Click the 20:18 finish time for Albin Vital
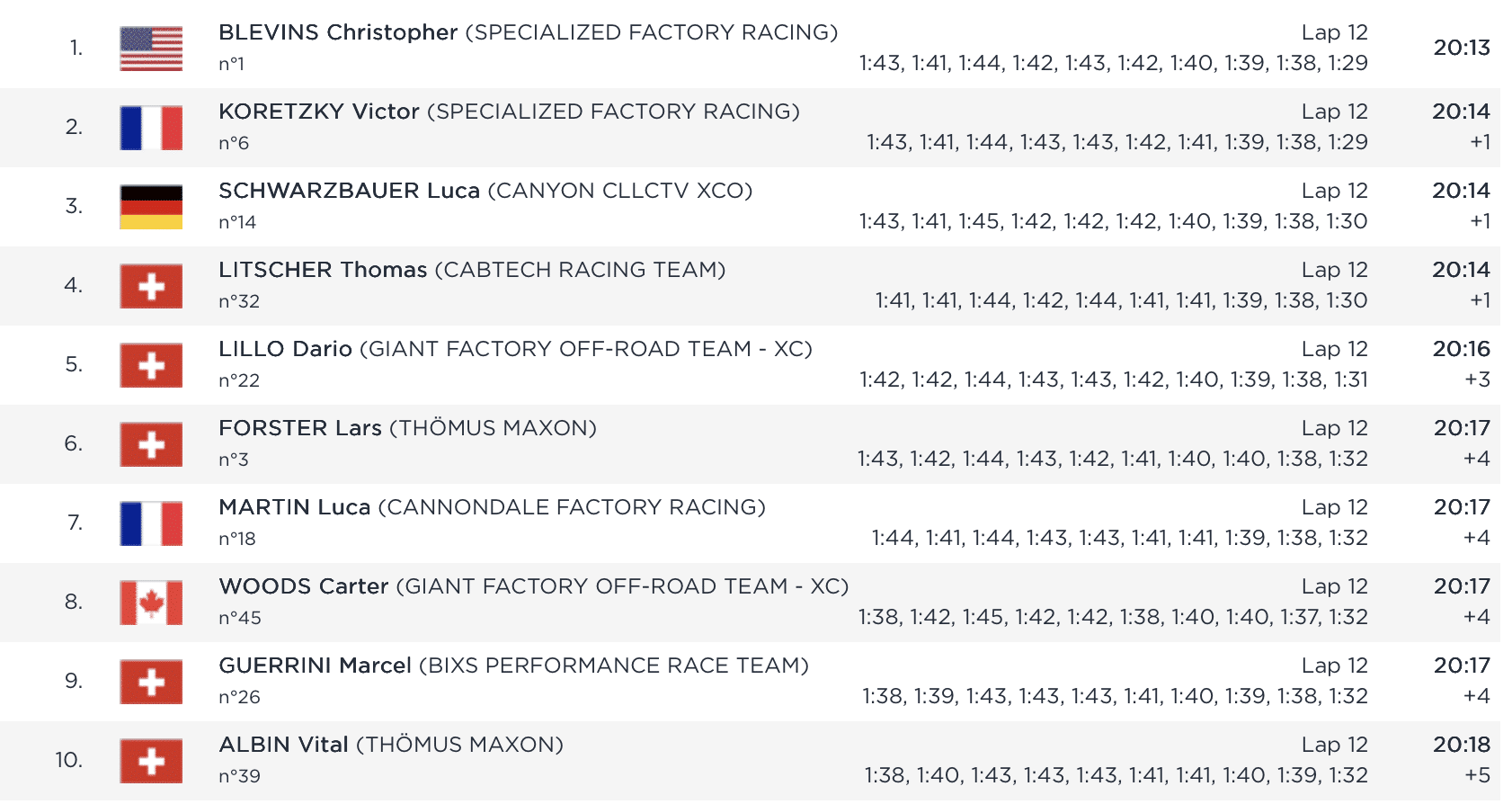Screen dimensions: 1512x804 pos(1462,745)
